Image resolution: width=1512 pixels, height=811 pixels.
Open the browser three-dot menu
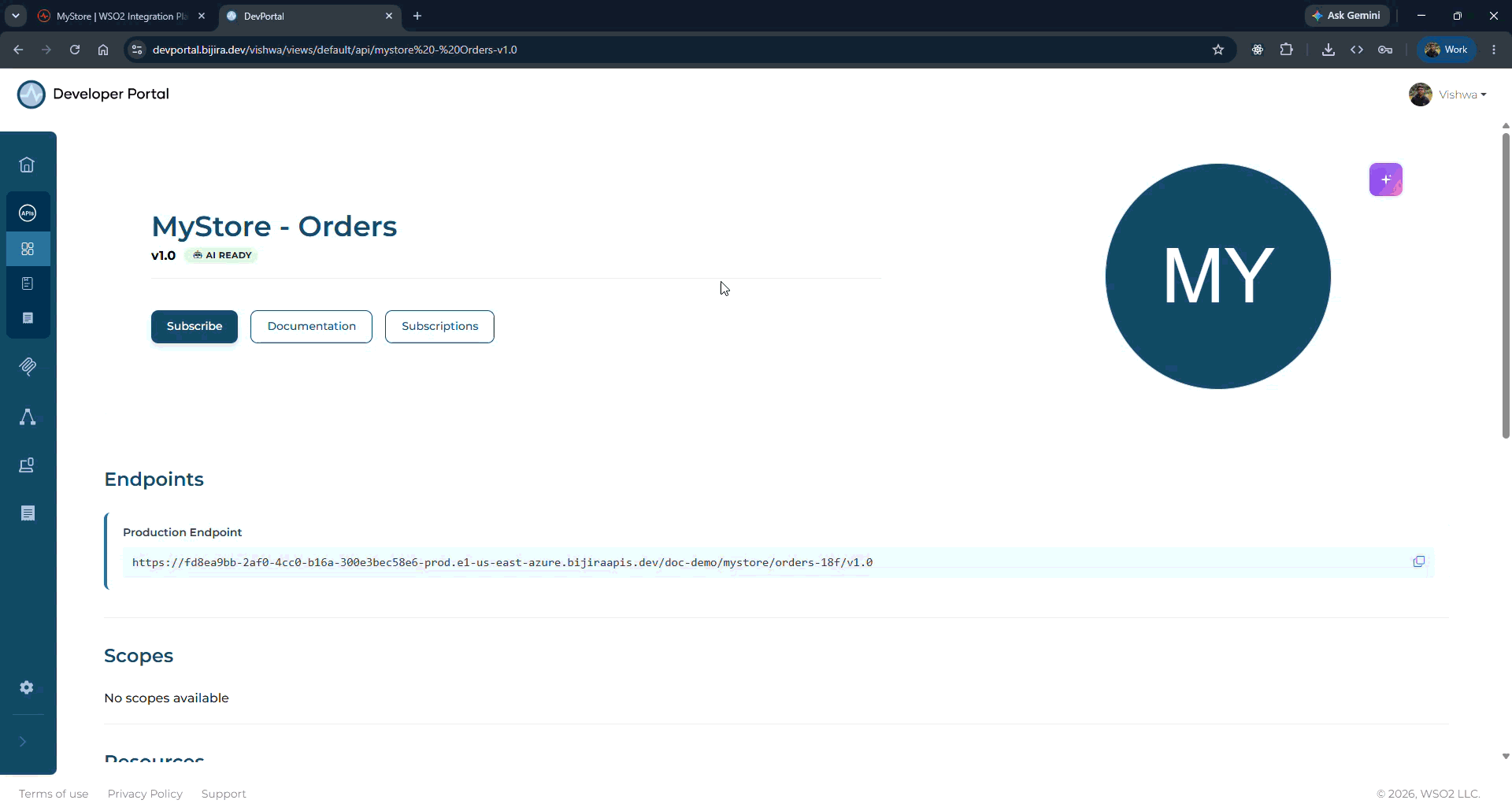click(x=1494, y=50)
